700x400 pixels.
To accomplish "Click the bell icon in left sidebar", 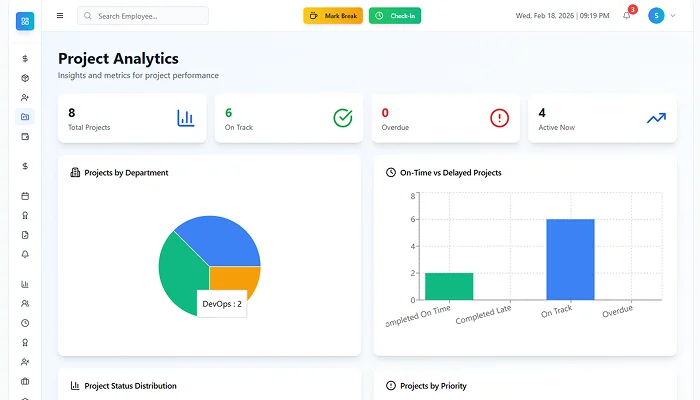I will [25, 254].
